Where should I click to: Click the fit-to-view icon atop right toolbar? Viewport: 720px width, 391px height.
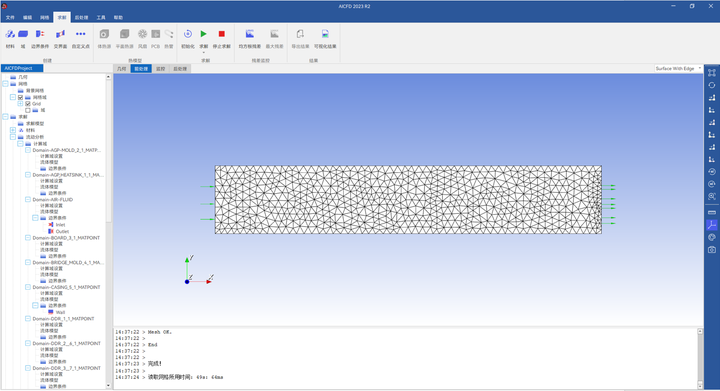click(x=712, y=73)
